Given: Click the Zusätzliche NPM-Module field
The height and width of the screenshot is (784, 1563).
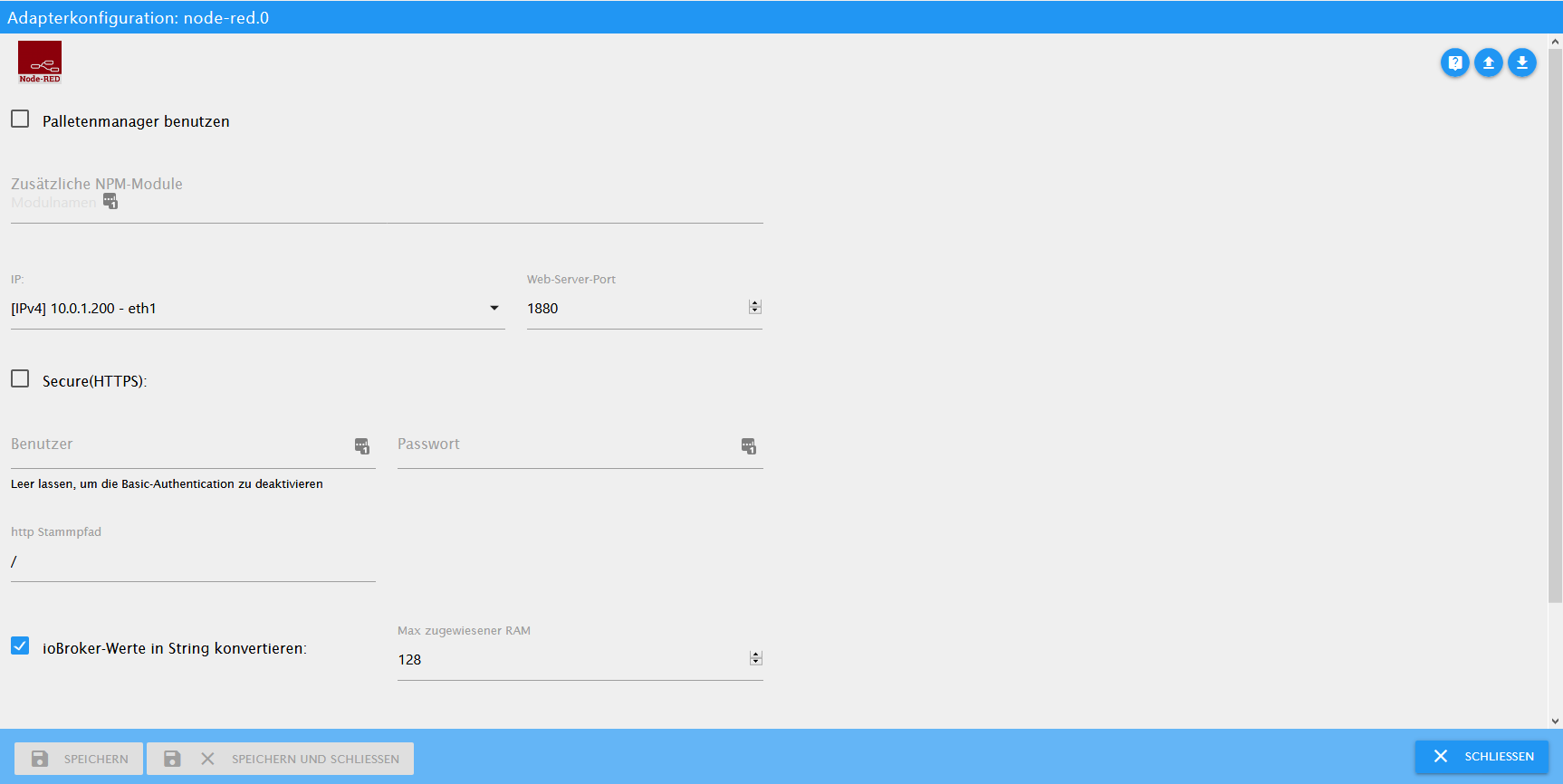Looking at the screenshot, I should tap(387, 202).
